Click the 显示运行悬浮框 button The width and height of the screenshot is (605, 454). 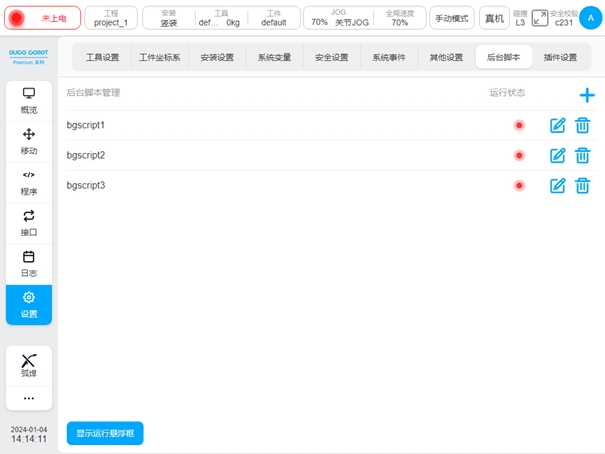click(105, 434)
